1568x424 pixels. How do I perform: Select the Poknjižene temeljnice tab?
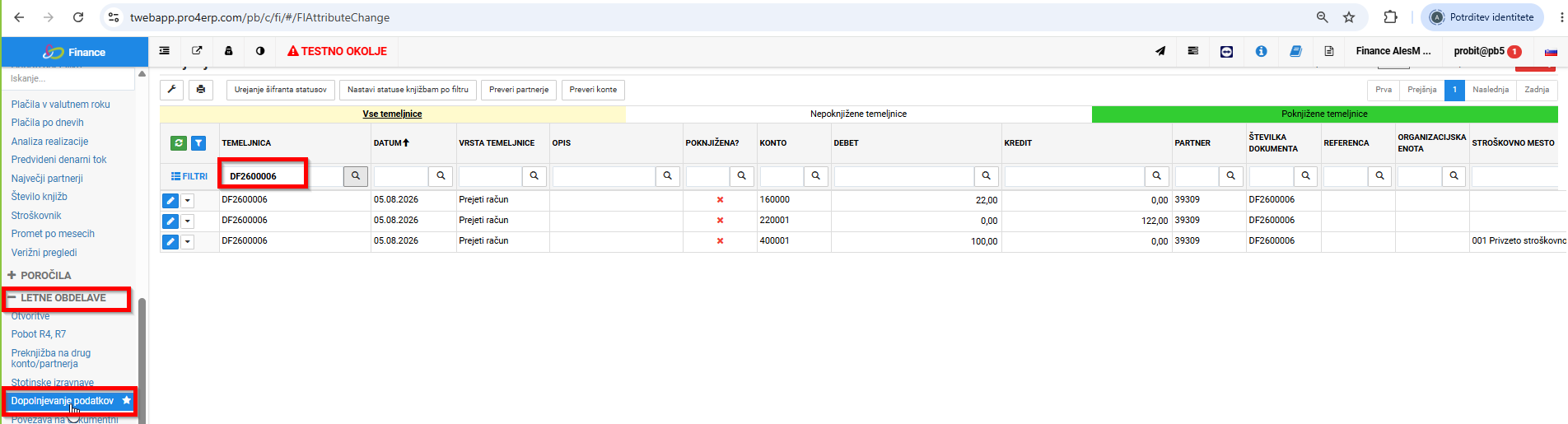[1324, 114]
